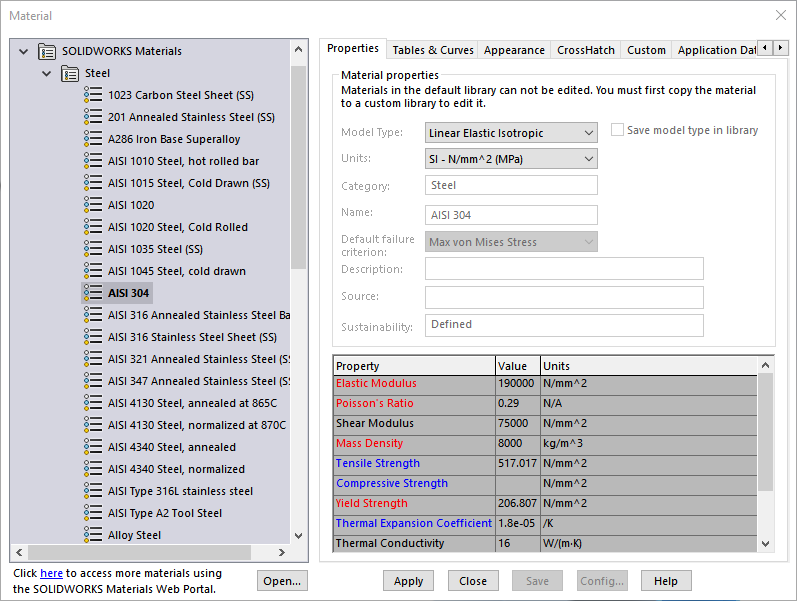The image size is (797, 601).
Task: Click the AISI 304 material icon
Action: pos(94,293)
